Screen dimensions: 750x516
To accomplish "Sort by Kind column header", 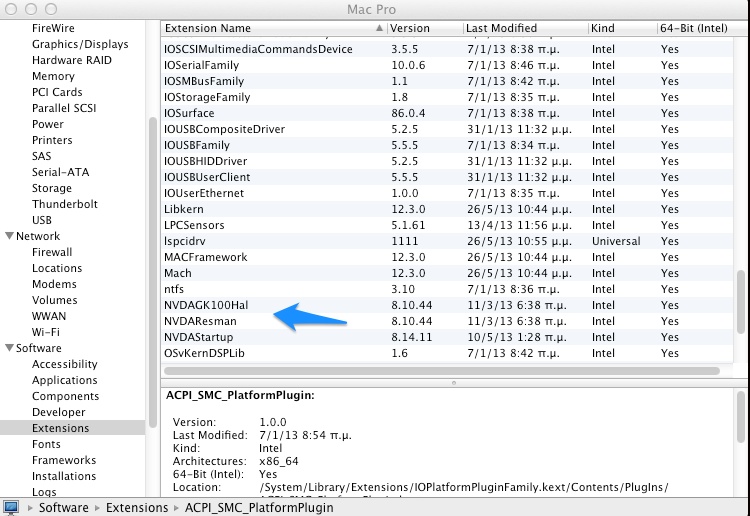I will pyautogui.click(x=622, y=28).
